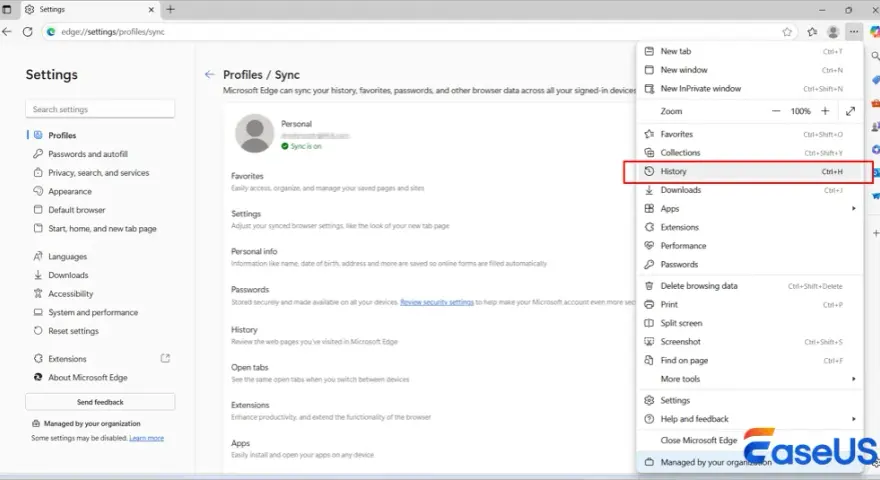Open About Microsoft Edge

click(88, 377)
